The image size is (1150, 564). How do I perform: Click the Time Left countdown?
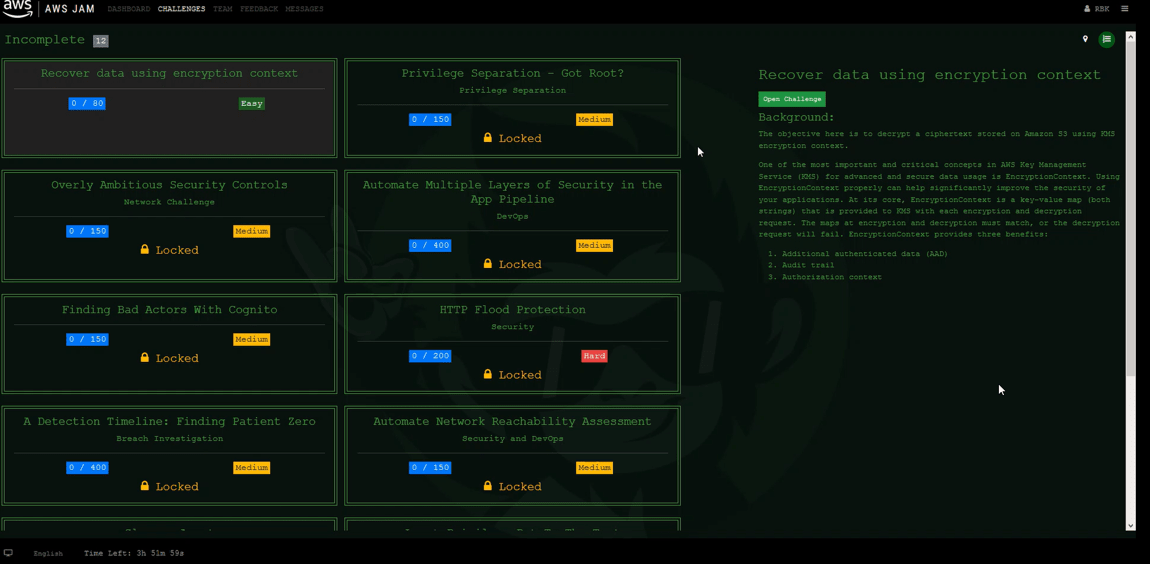(134, 553)
